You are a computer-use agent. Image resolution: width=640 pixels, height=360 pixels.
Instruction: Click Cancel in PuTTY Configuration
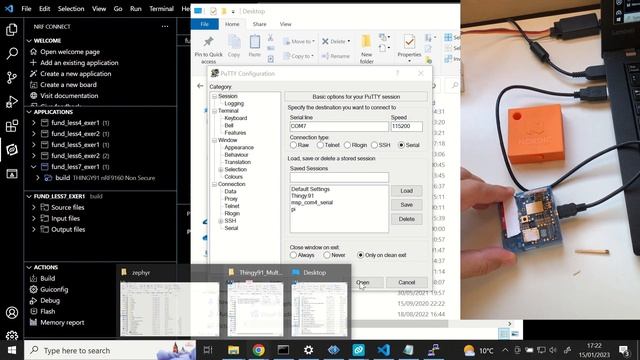coord(407,282)
